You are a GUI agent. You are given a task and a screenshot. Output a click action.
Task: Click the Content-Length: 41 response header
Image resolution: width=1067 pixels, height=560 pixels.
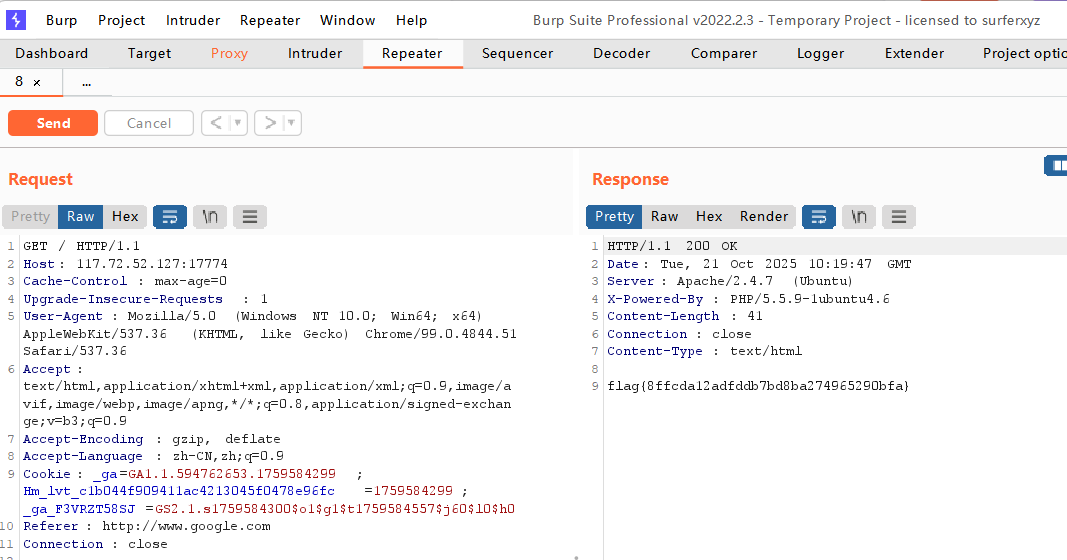pyautogui.click(x=685, y=316)
